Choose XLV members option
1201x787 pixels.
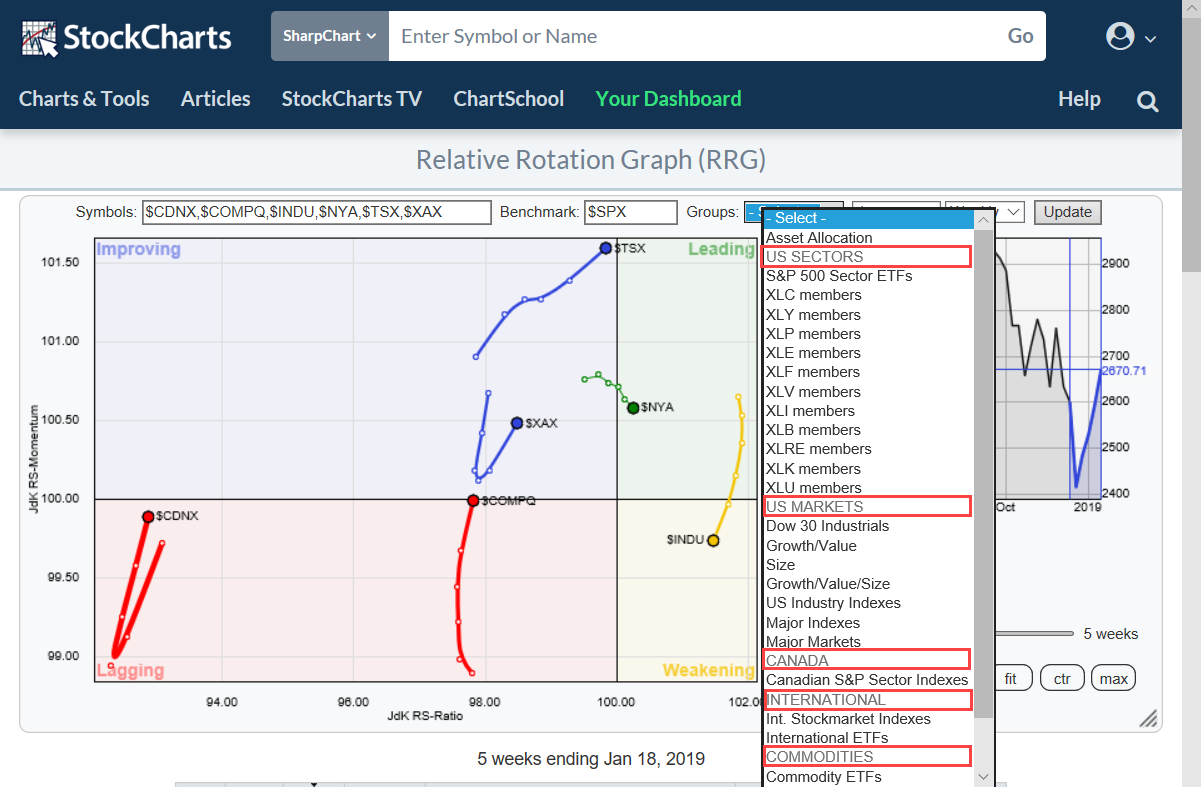867,392
